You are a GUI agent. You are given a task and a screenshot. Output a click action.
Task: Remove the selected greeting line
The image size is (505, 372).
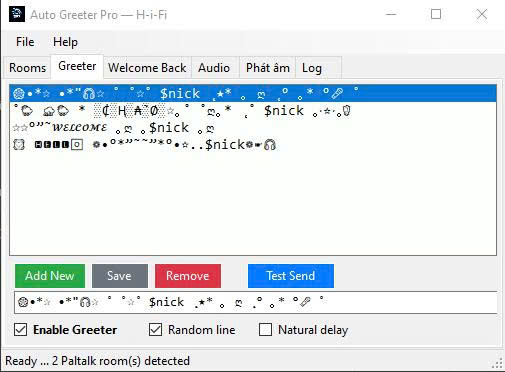188,276
